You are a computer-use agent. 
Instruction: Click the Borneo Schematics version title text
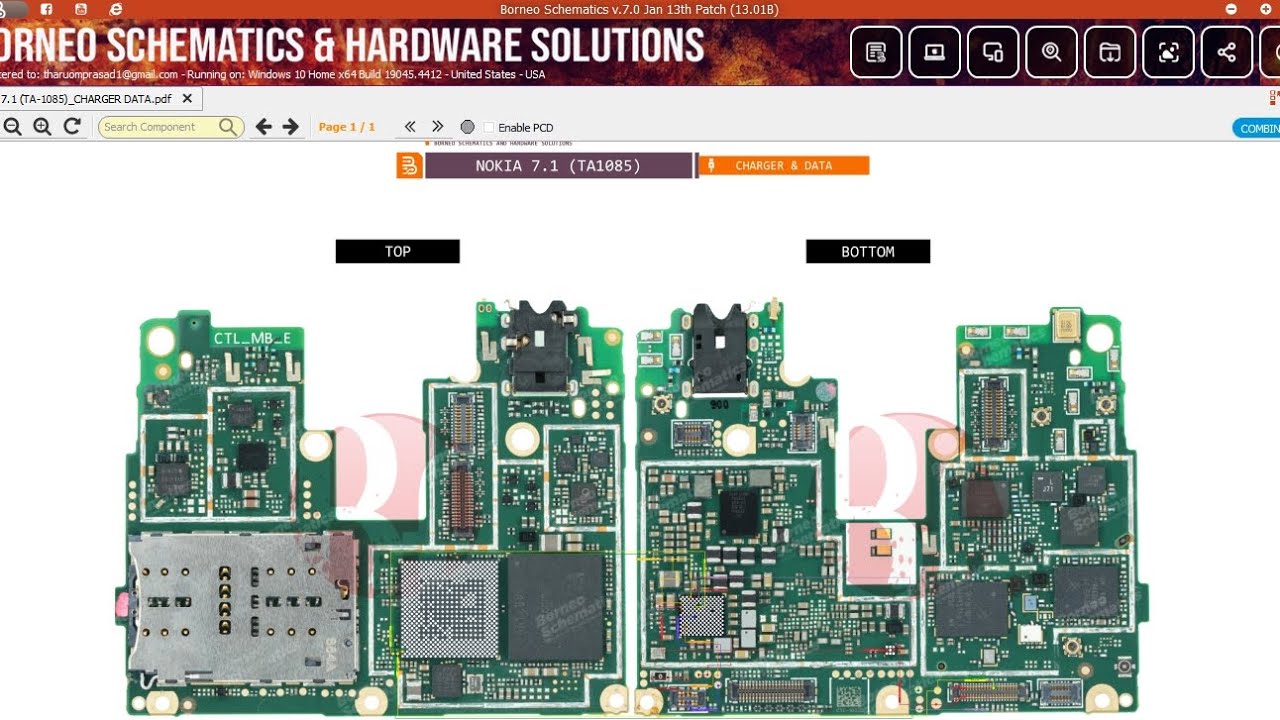pyautogui.click(x=639, y=9)
